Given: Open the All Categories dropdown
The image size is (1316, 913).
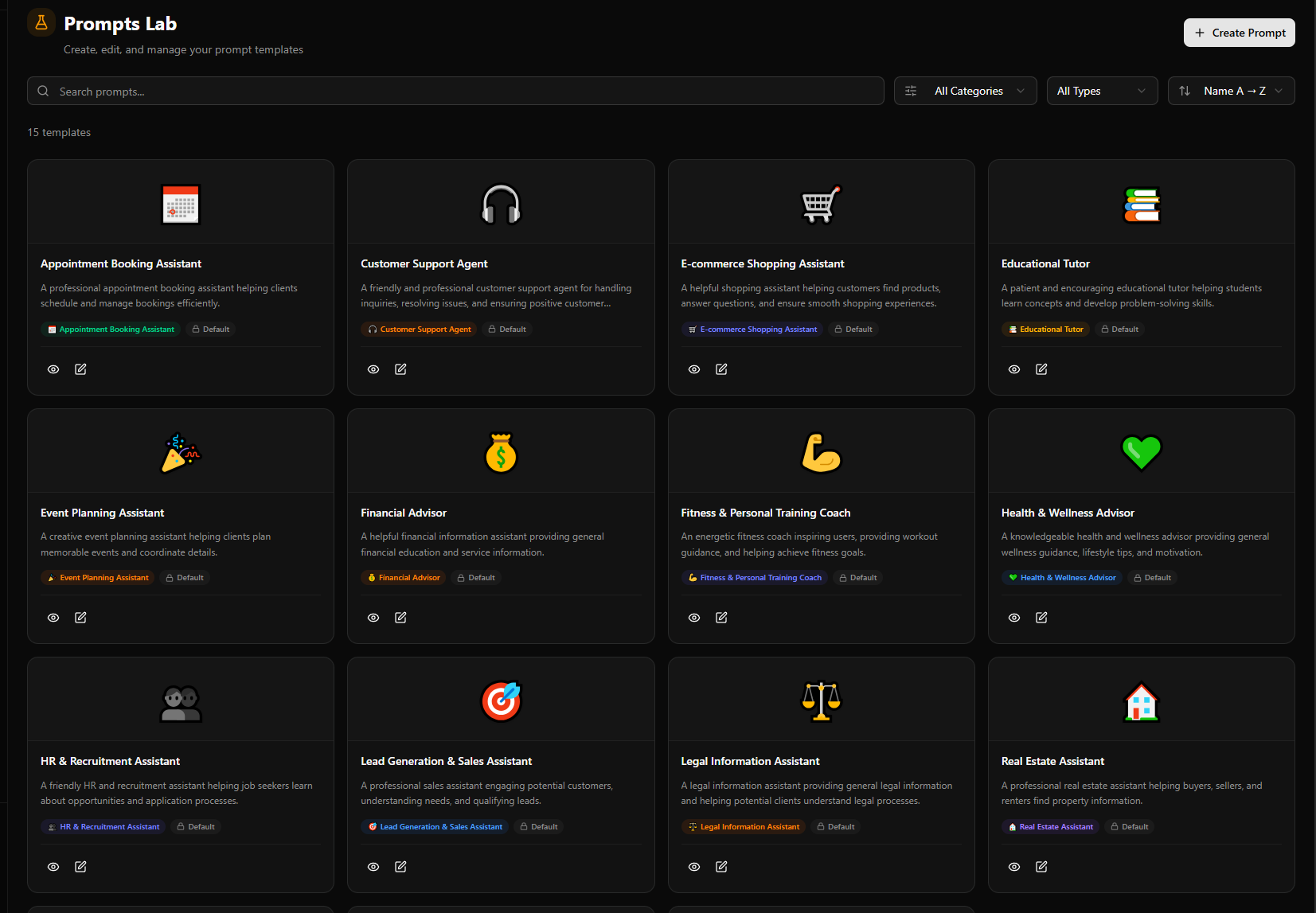Looking at the screenshot, I should coord(965,91).
